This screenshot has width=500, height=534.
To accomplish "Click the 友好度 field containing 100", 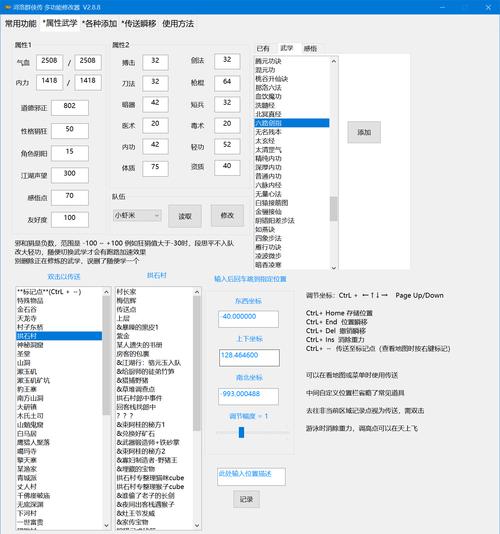I will coord(70,219).
